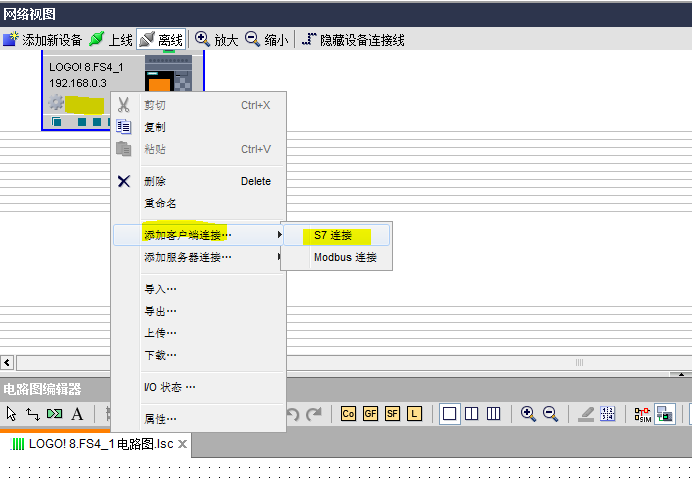This screenshot has height=484, width=692.
Task: Choose Rename (重命名) in context menu
Action: tap(198, 203)
